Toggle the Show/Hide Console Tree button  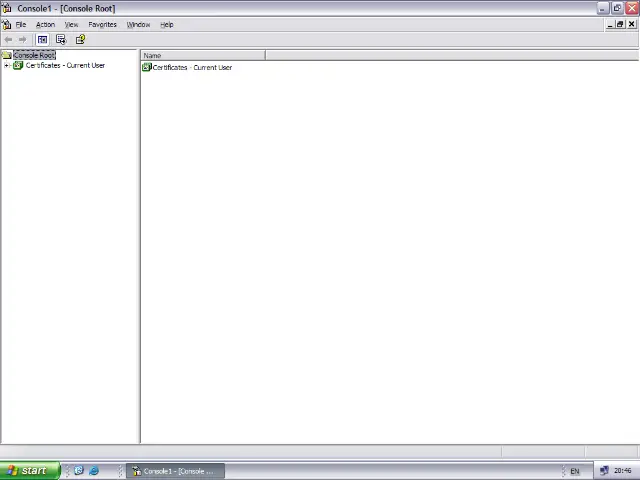tap(42, 40)
